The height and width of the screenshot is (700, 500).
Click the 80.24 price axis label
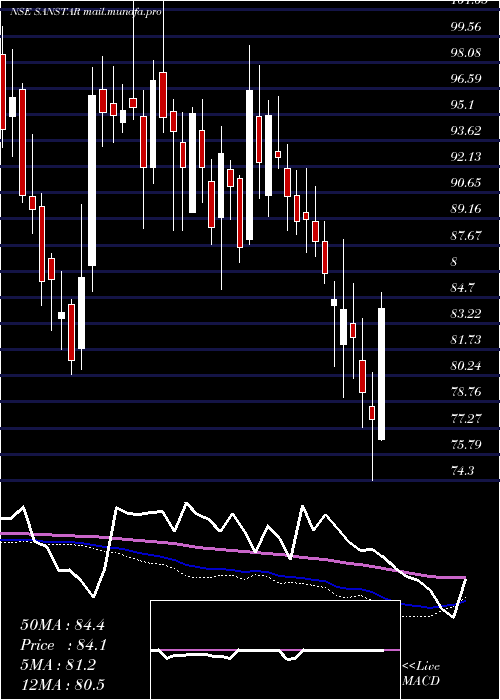pyautogui.click(x=466, y=366)
